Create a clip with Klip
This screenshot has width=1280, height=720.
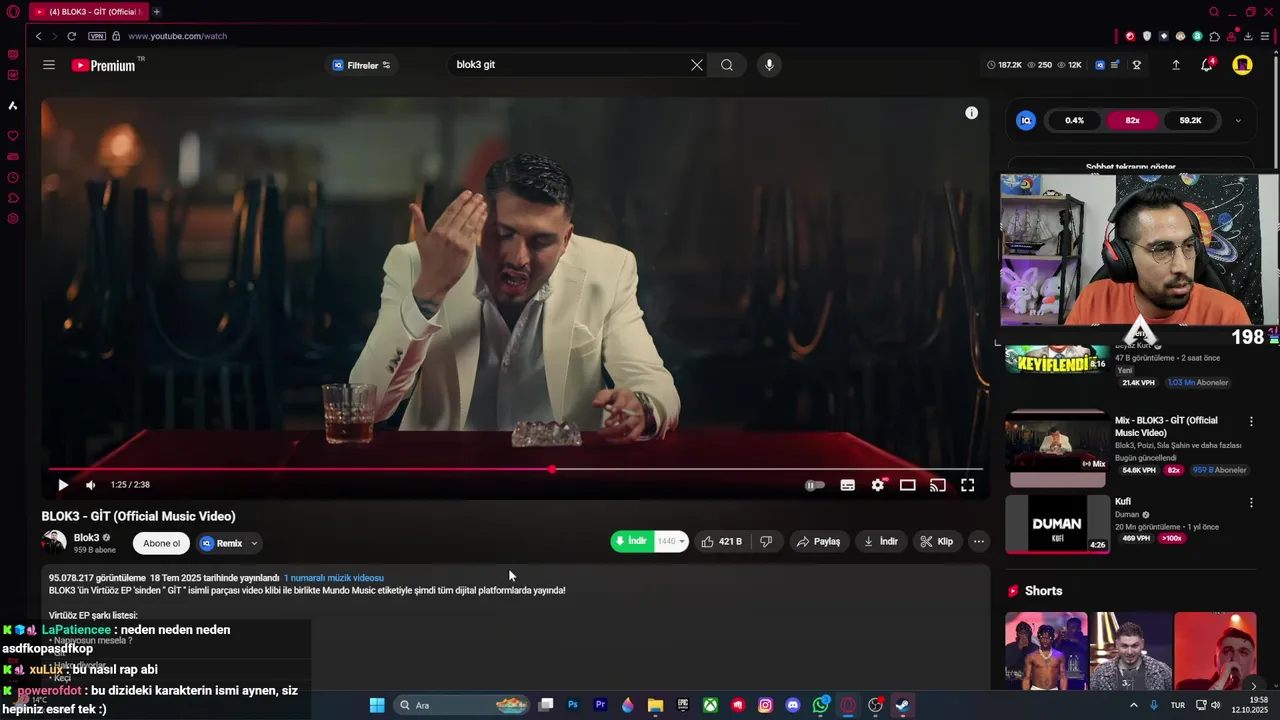pos(937,541)
